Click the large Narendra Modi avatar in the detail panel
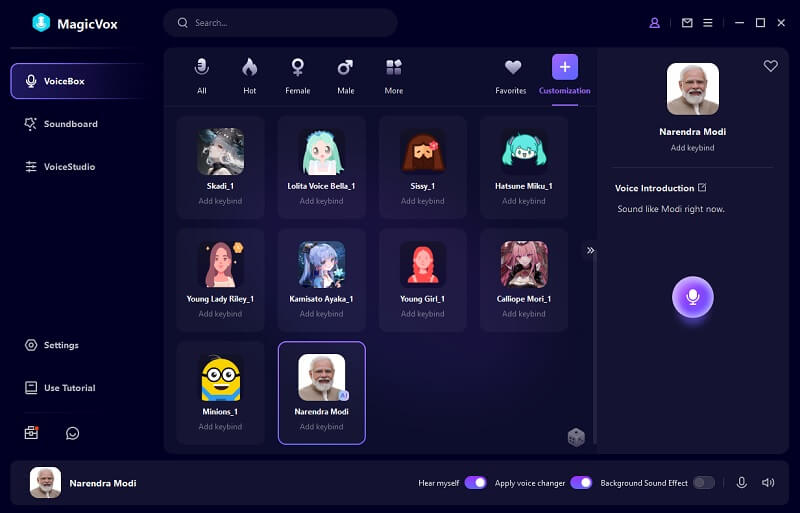The height and width of the screenshot is (513, 800). [x=692, y=89]
